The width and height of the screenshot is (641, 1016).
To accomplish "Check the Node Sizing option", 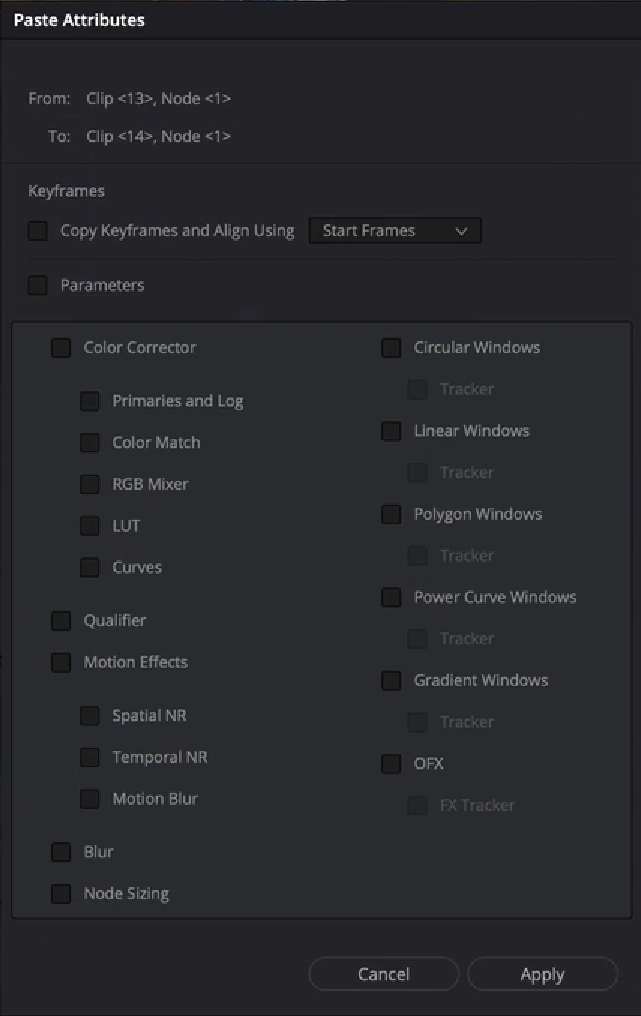I will click(61, 894).
